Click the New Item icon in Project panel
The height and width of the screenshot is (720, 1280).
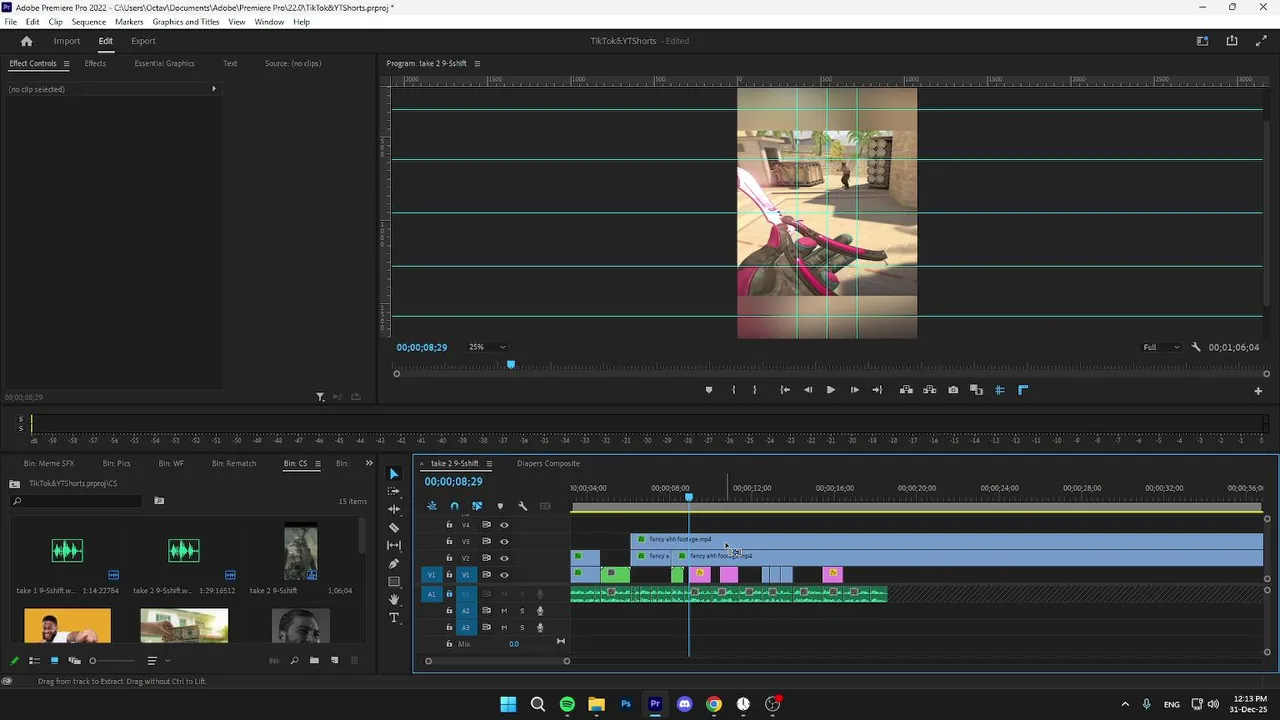[335, 660]
